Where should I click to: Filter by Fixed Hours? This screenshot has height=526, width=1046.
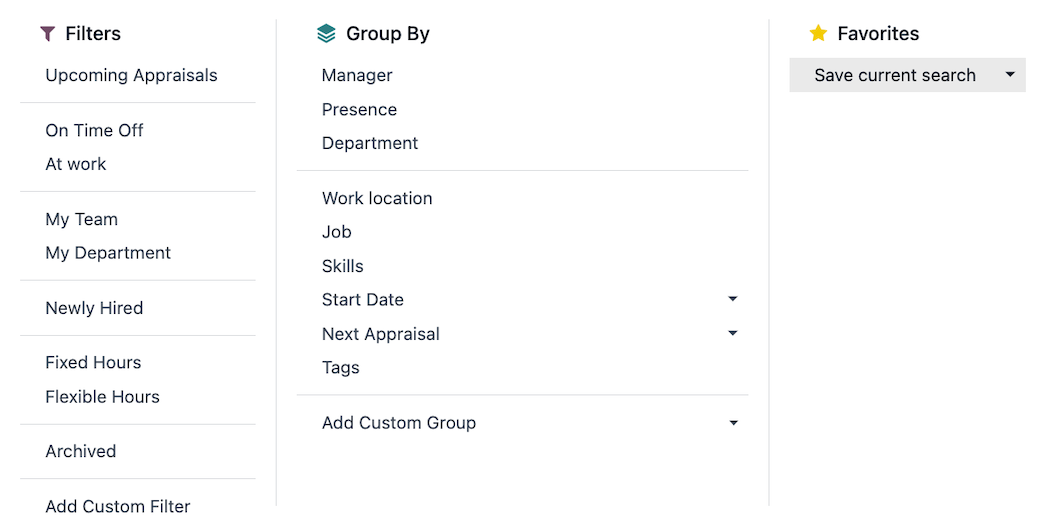tap(93, 363)
